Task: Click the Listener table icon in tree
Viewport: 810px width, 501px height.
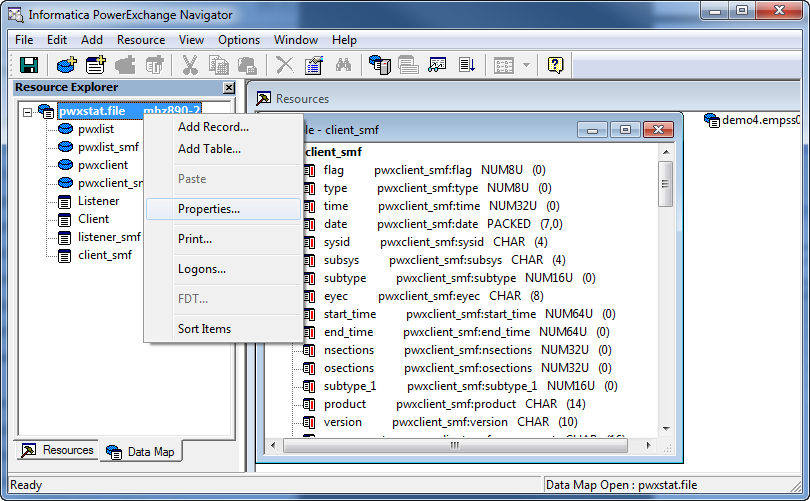Action: point(66,201)
